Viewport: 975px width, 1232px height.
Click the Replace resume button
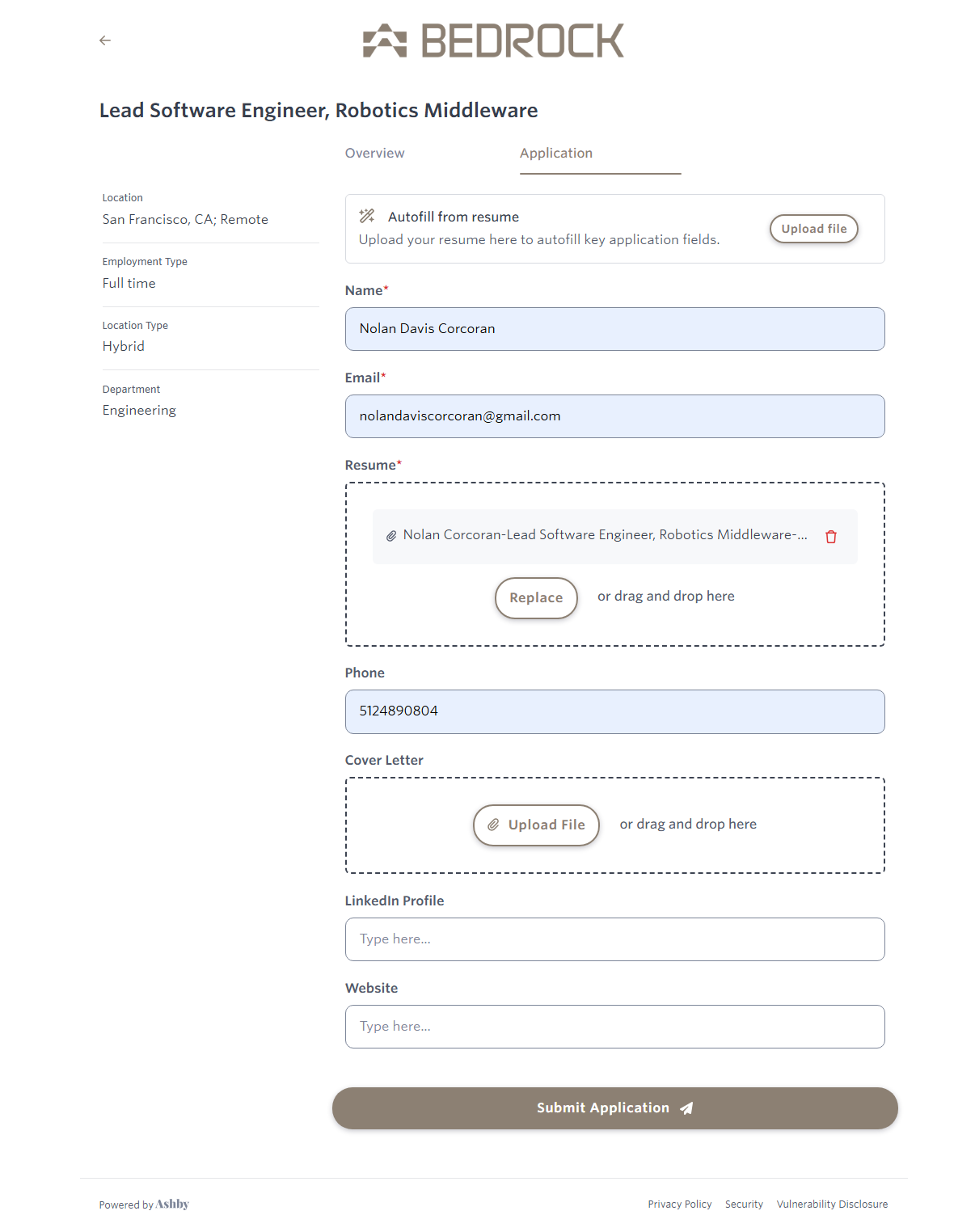tap(536, 597)
